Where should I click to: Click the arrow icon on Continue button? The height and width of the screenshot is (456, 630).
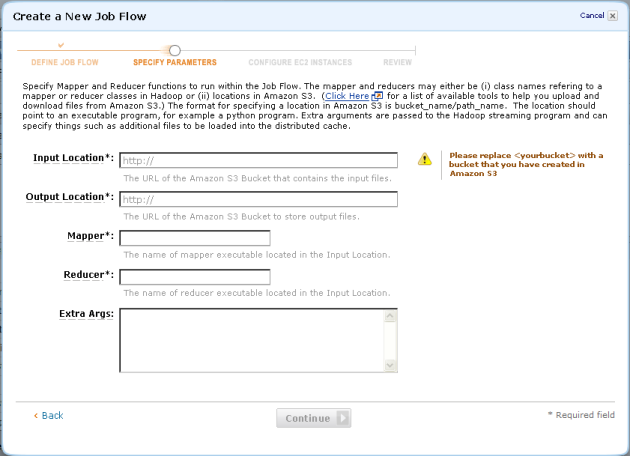tap(343, 419)
